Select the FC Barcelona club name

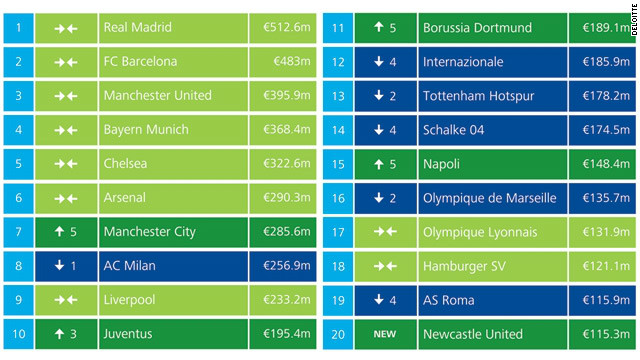click(x=140, y=62)
